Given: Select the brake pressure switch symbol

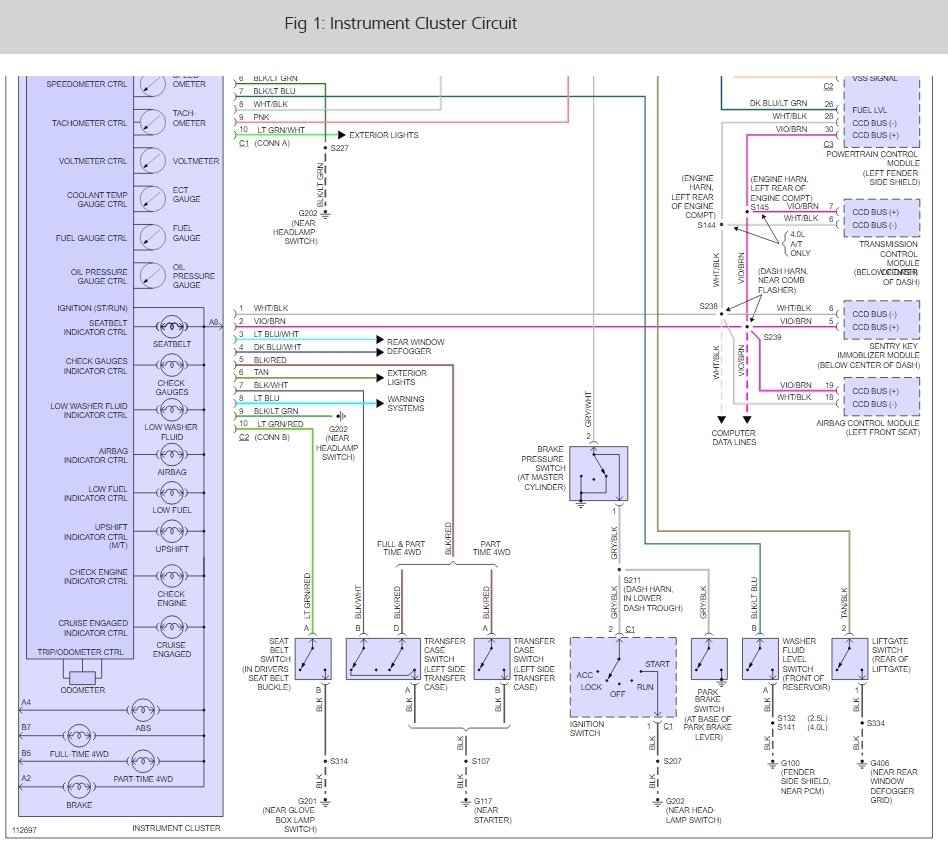Looking at the screenshot, I should point(599,473).
